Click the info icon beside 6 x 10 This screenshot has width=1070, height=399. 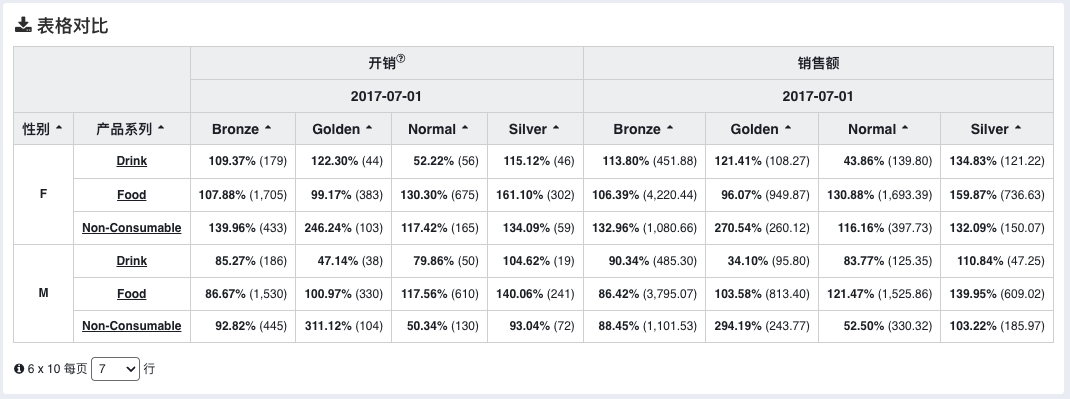19,369
